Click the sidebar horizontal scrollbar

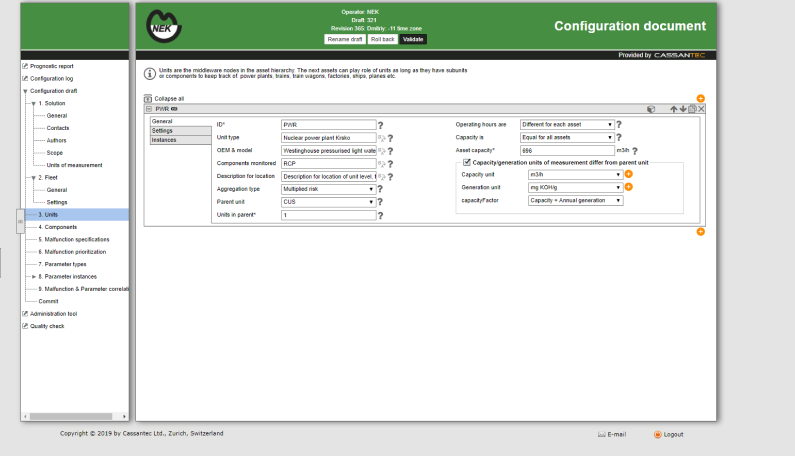point(71,416)
